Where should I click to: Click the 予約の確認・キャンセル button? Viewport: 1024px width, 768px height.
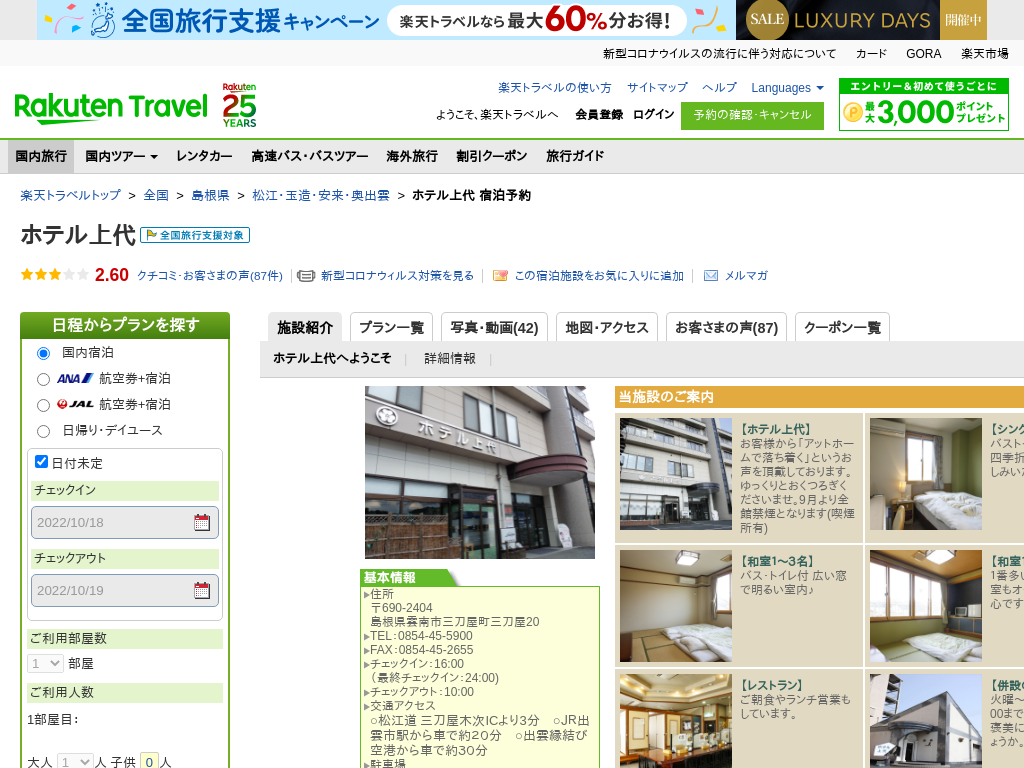[752, 116]
